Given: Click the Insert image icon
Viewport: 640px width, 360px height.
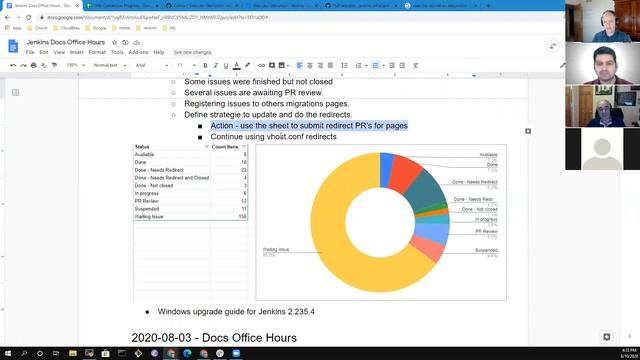Looking at the screenshot, I should (282, 65).
